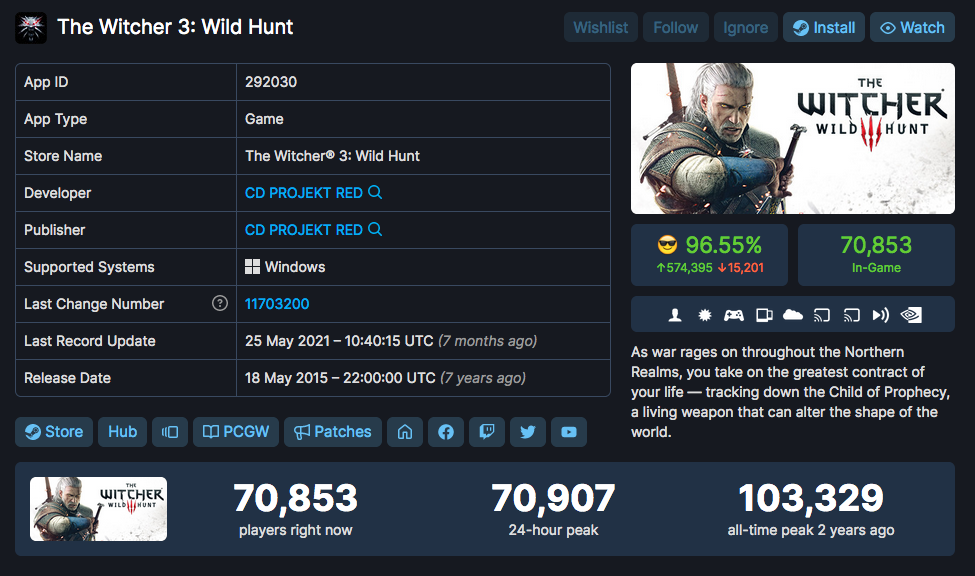Click the 70,907 24-hour peak figure
The image size is (975, 576).
[553, 498]
